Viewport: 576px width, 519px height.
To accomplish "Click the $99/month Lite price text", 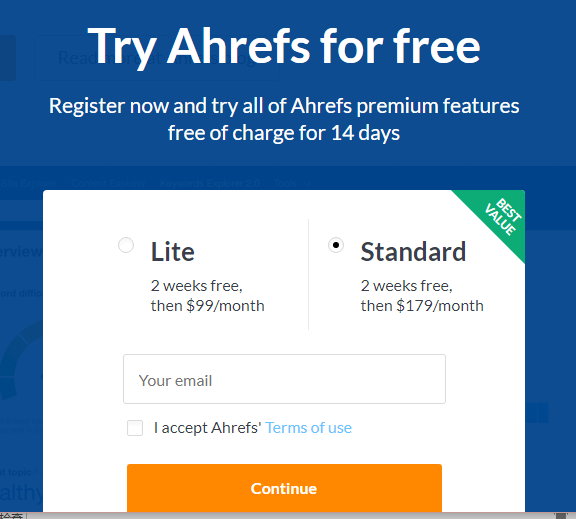I will pos(225,306).
